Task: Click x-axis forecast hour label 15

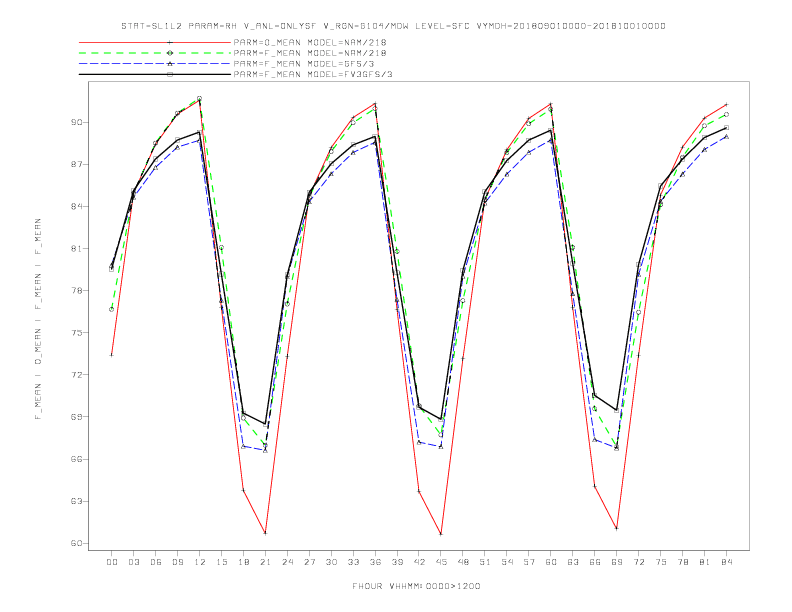Action: coord(221,562)
